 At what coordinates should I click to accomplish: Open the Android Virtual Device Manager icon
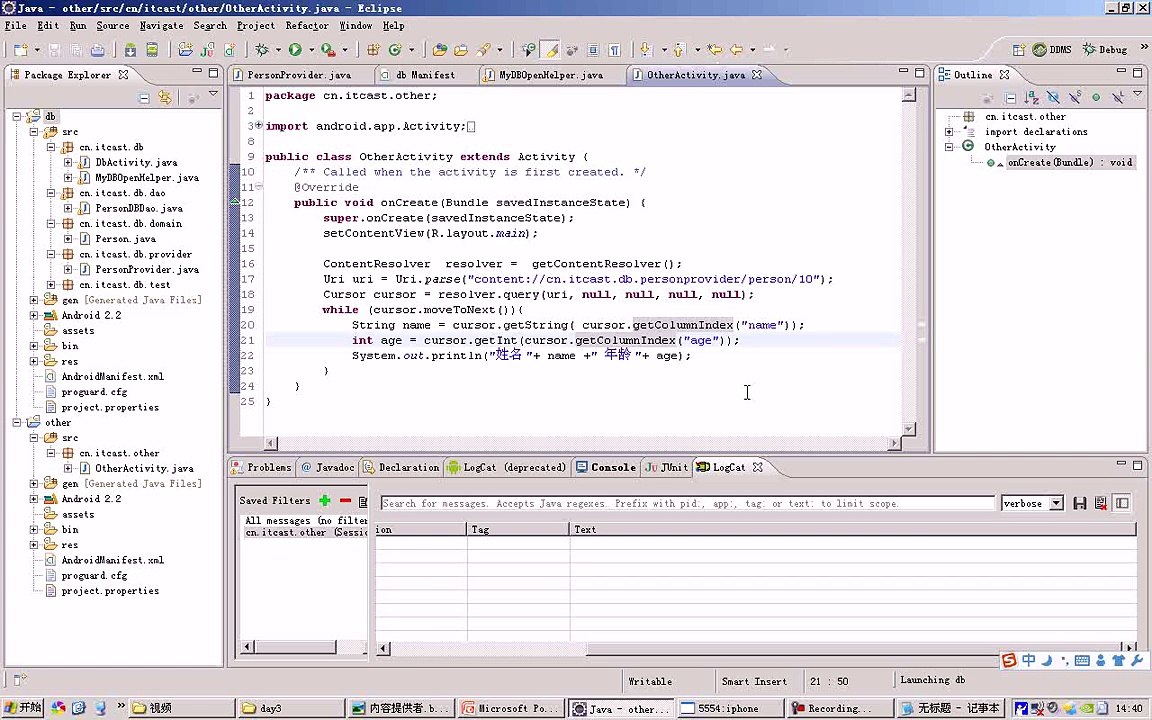click(151, 50)
